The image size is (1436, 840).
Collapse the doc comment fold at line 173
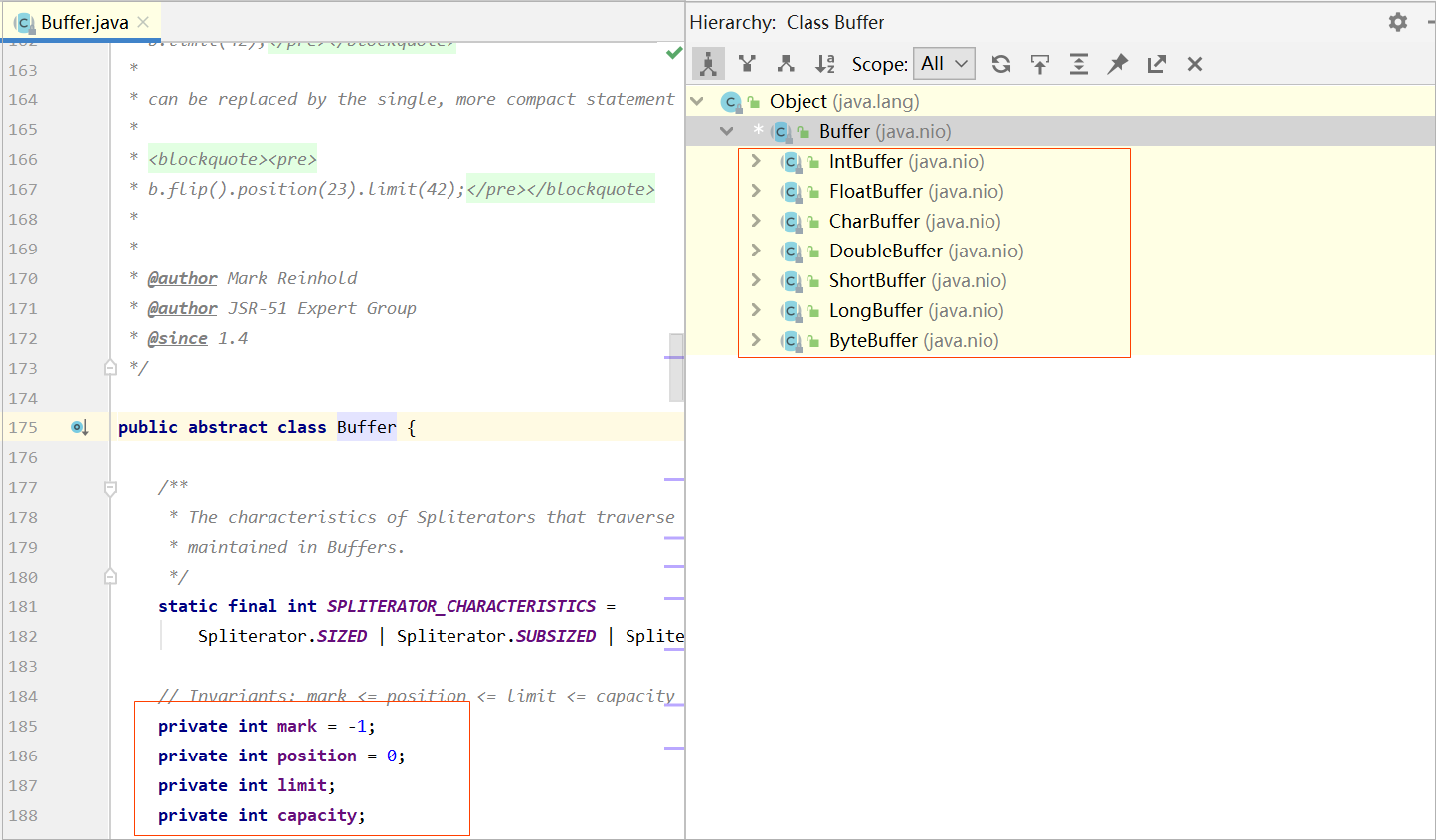pyautogui.click(x=110, y=368)
